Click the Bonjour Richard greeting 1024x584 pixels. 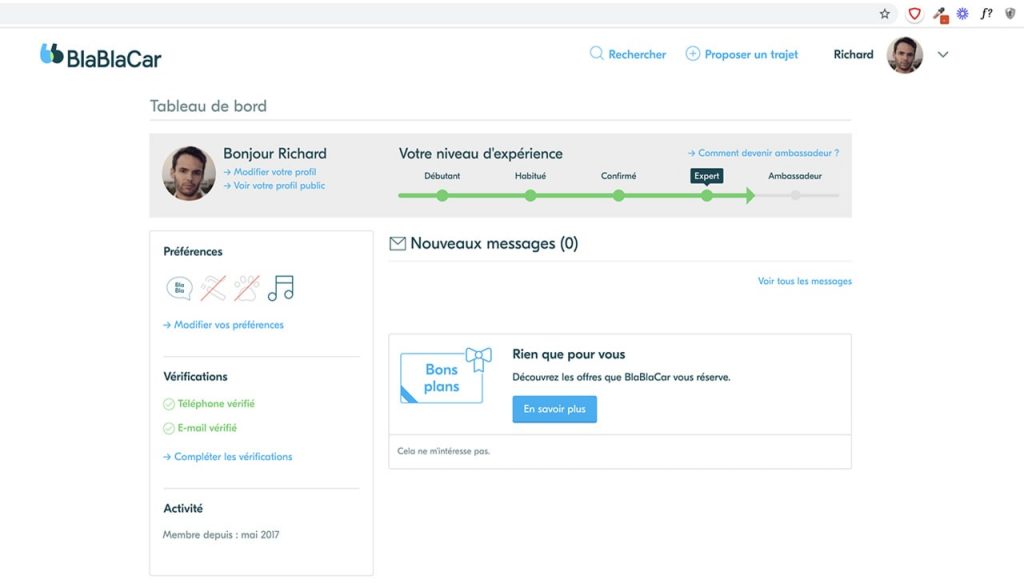(275, 154)
